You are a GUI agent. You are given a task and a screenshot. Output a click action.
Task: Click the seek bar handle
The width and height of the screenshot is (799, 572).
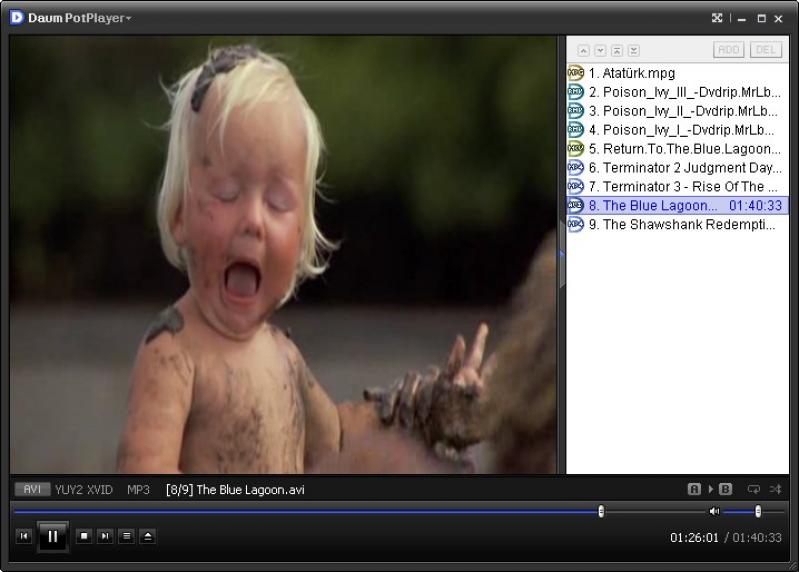(601, 511)
